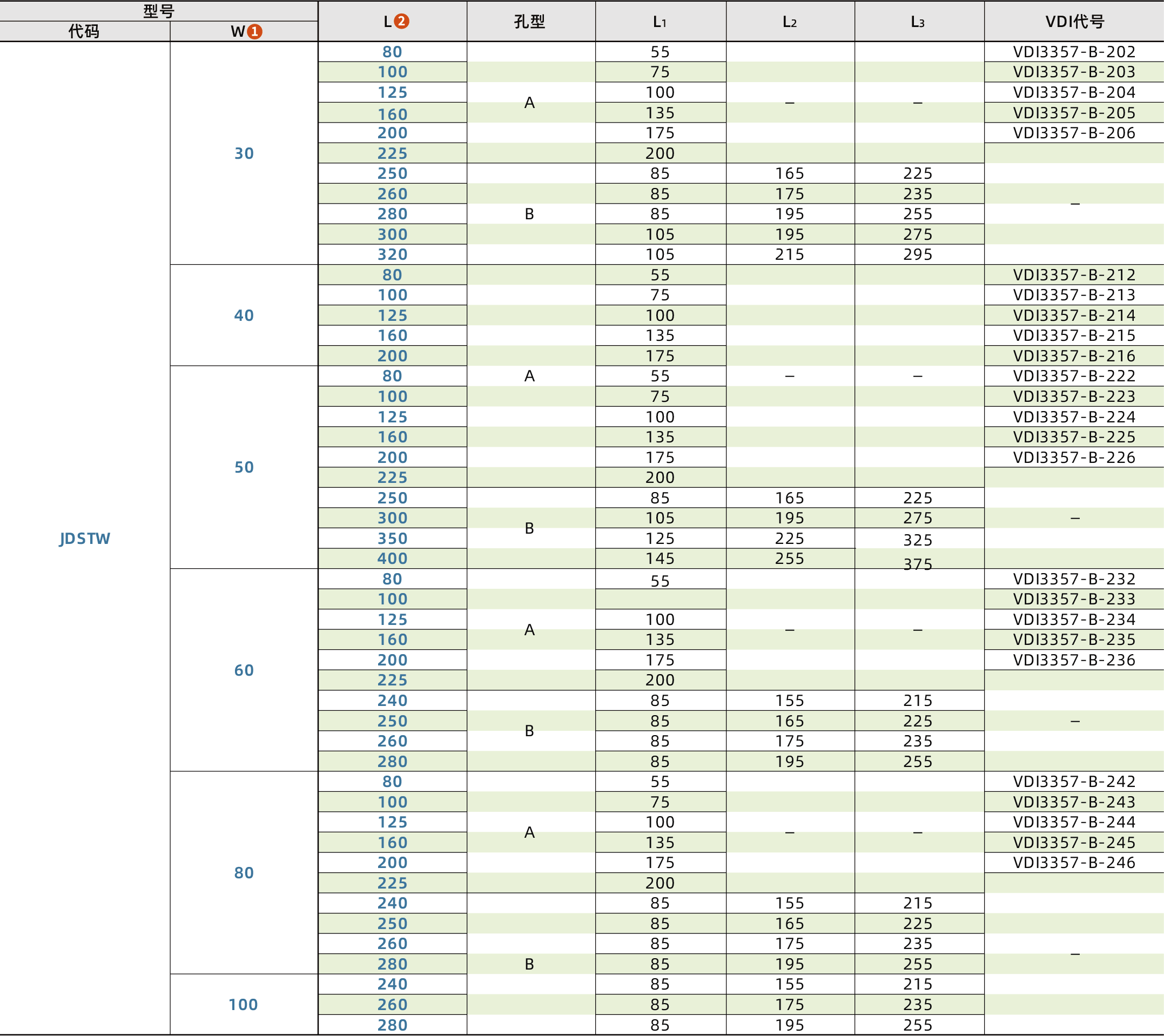The width and height of the screenshot is (1164, 1036).
Task: Click the orange circle 2 icon beside L
Action: click(402, 21)
